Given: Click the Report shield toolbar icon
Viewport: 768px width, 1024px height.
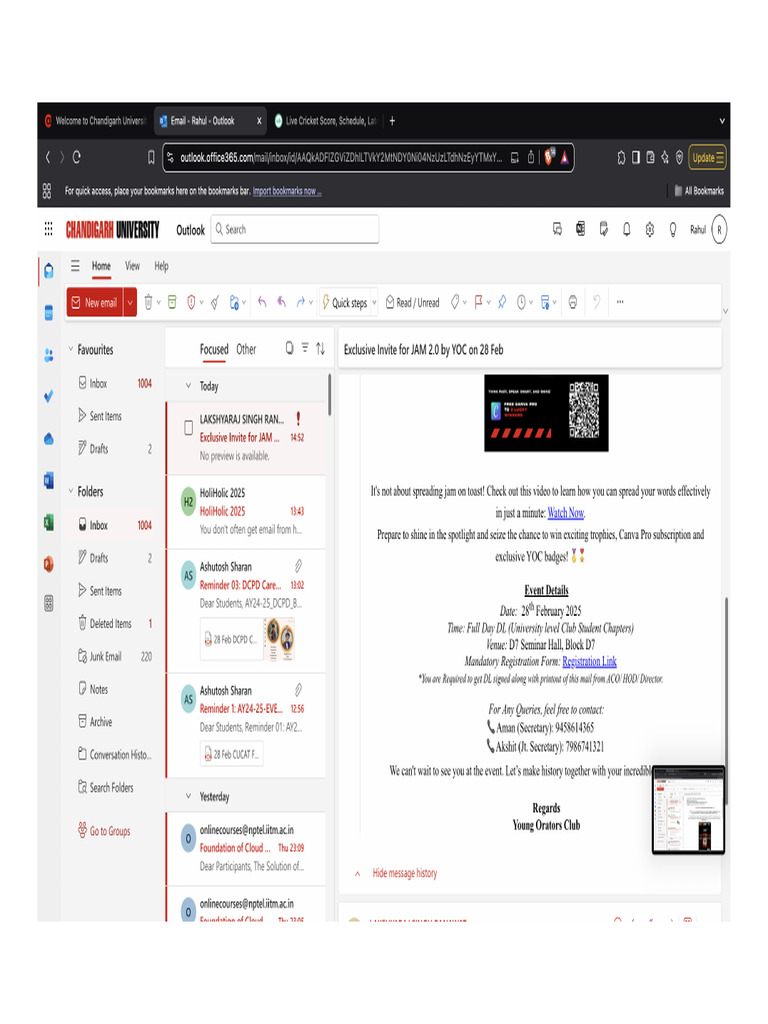Looking at the screenshot, I should [191, 302].
